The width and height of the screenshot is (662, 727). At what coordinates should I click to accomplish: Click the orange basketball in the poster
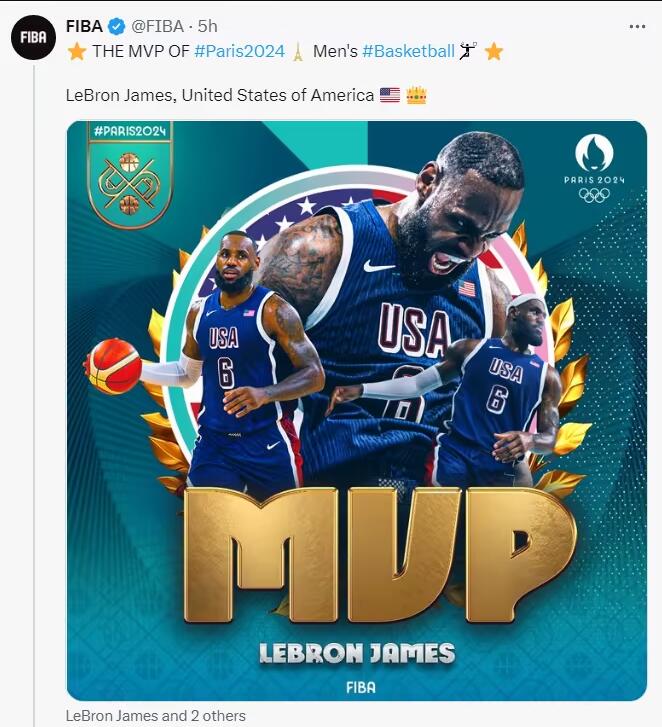[114, 366]
